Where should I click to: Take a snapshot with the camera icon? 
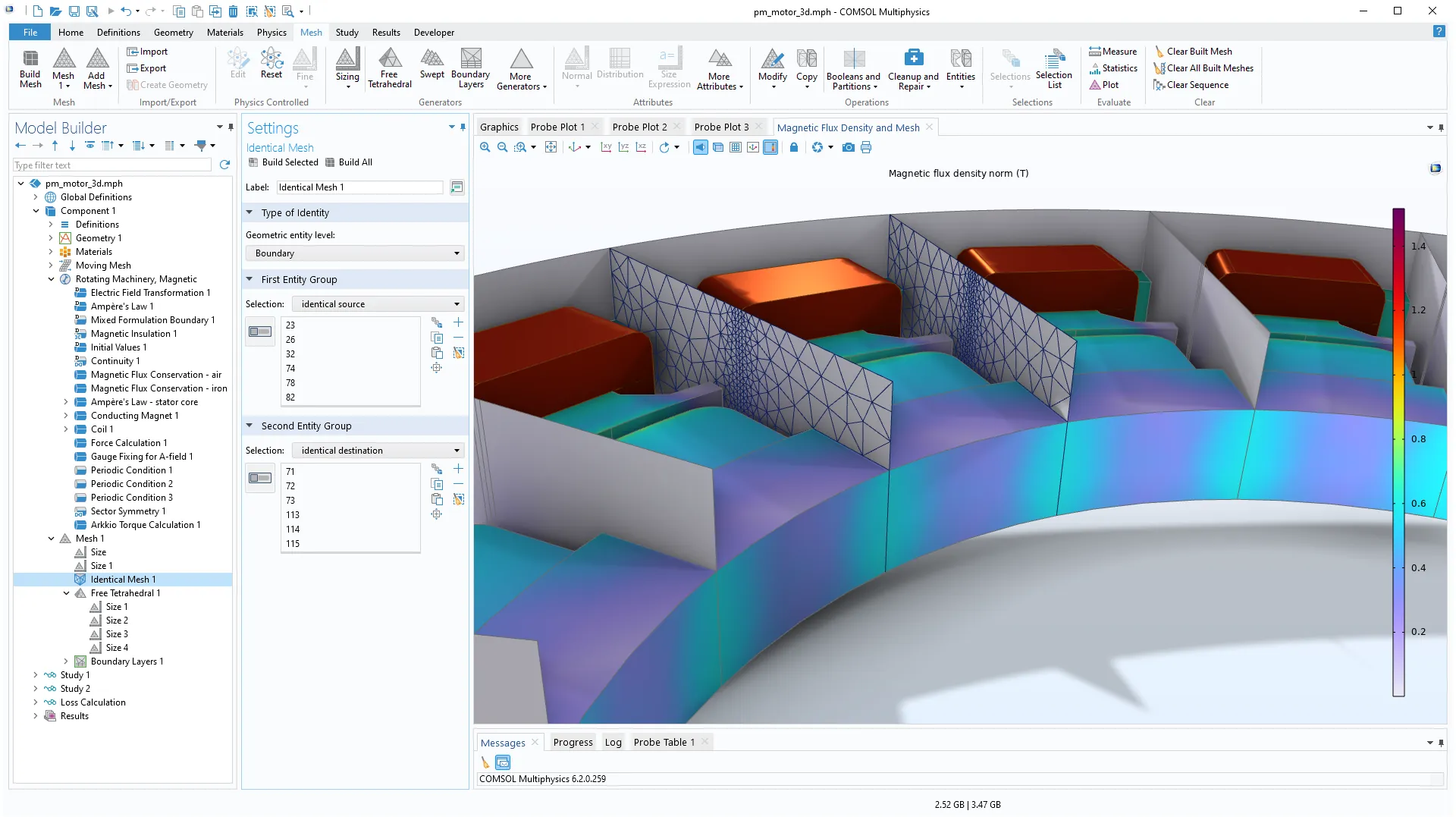848,147
